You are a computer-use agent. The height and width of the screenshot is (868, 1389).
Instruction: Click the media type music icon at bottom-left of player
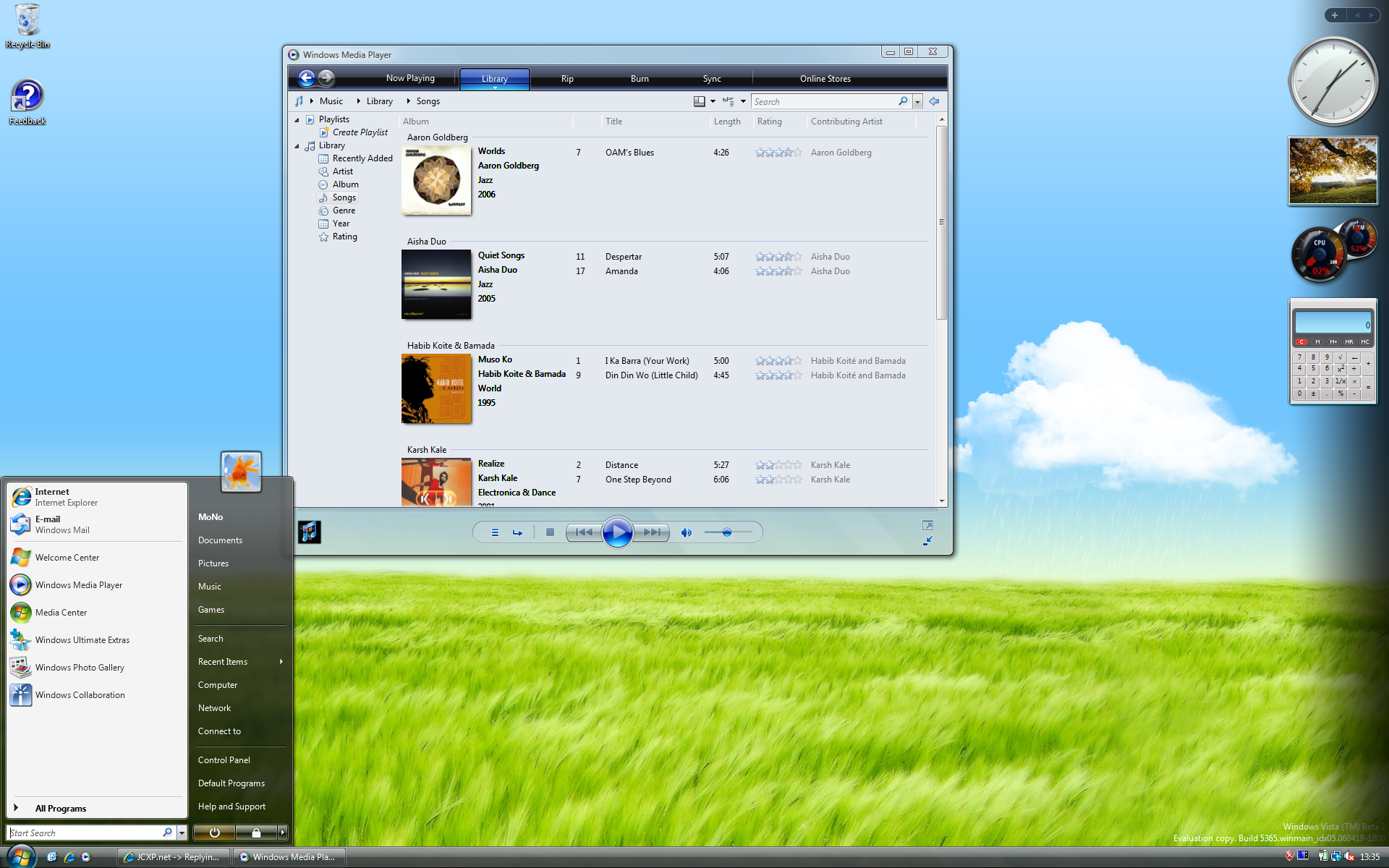click(310, 532)
